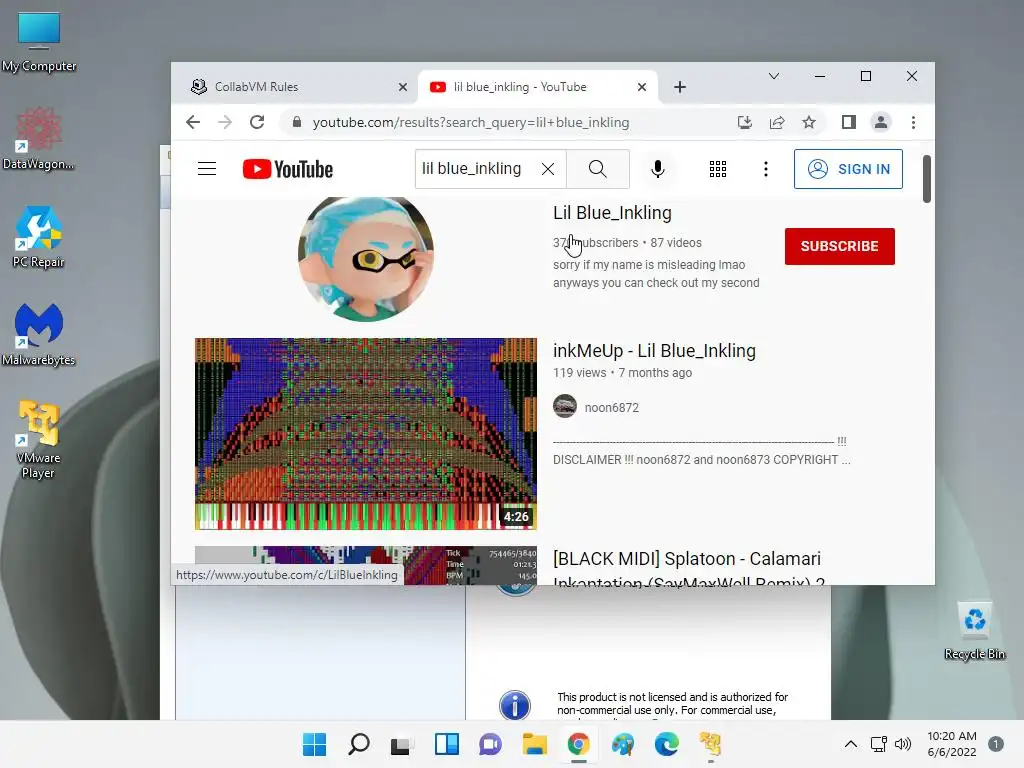The image size is (1024, 768).
Task: Open the YouTube apps grid
Action: coord(718,169)
